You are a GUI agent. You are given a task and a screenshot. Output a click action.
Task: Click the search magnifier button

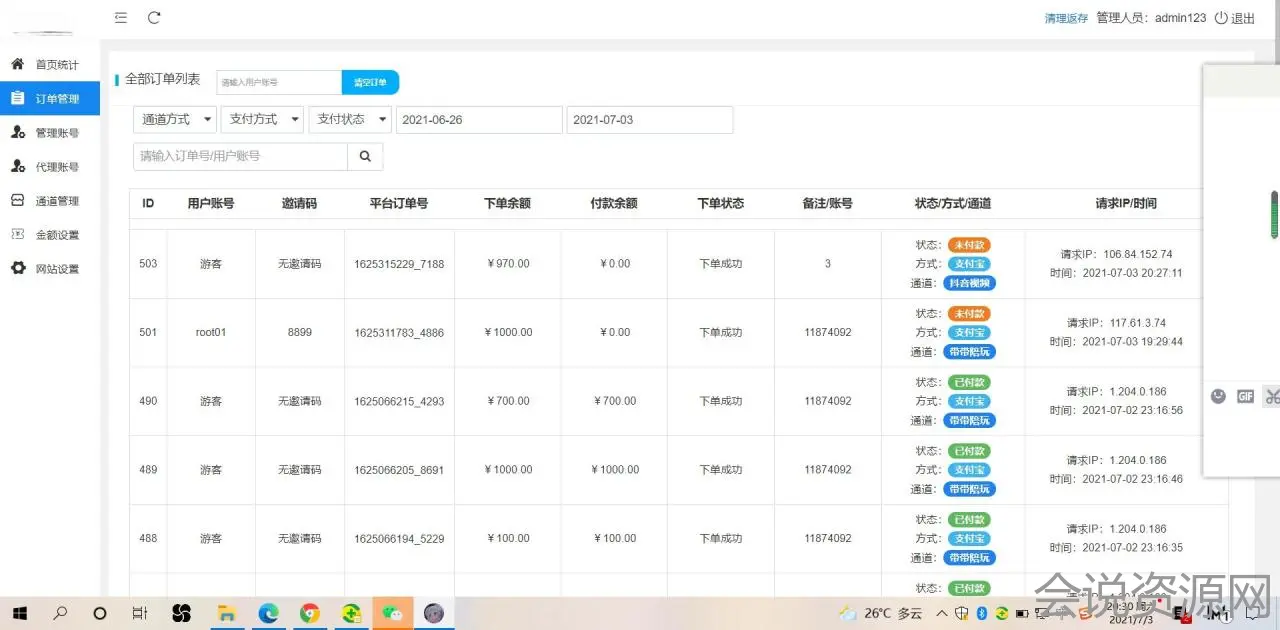(365, 156)
